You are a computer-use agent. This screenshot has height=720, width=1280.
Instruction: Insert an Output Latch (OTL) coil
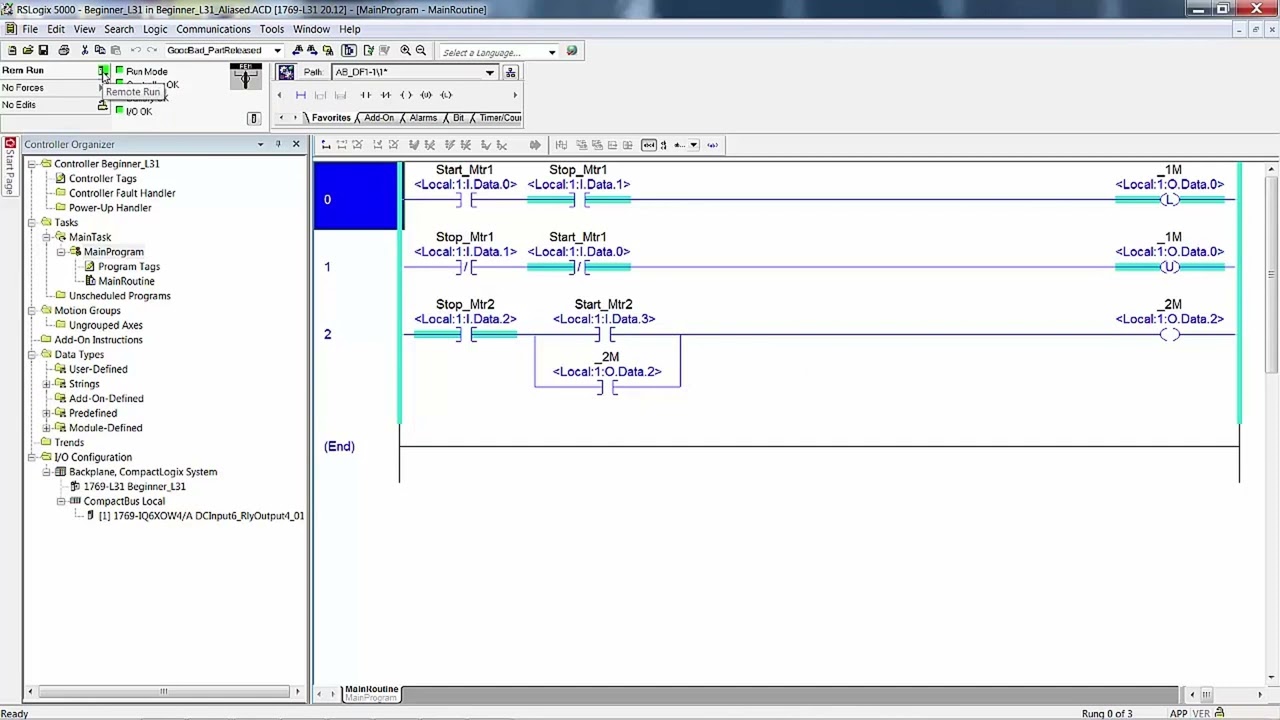[x=446, y=95]
